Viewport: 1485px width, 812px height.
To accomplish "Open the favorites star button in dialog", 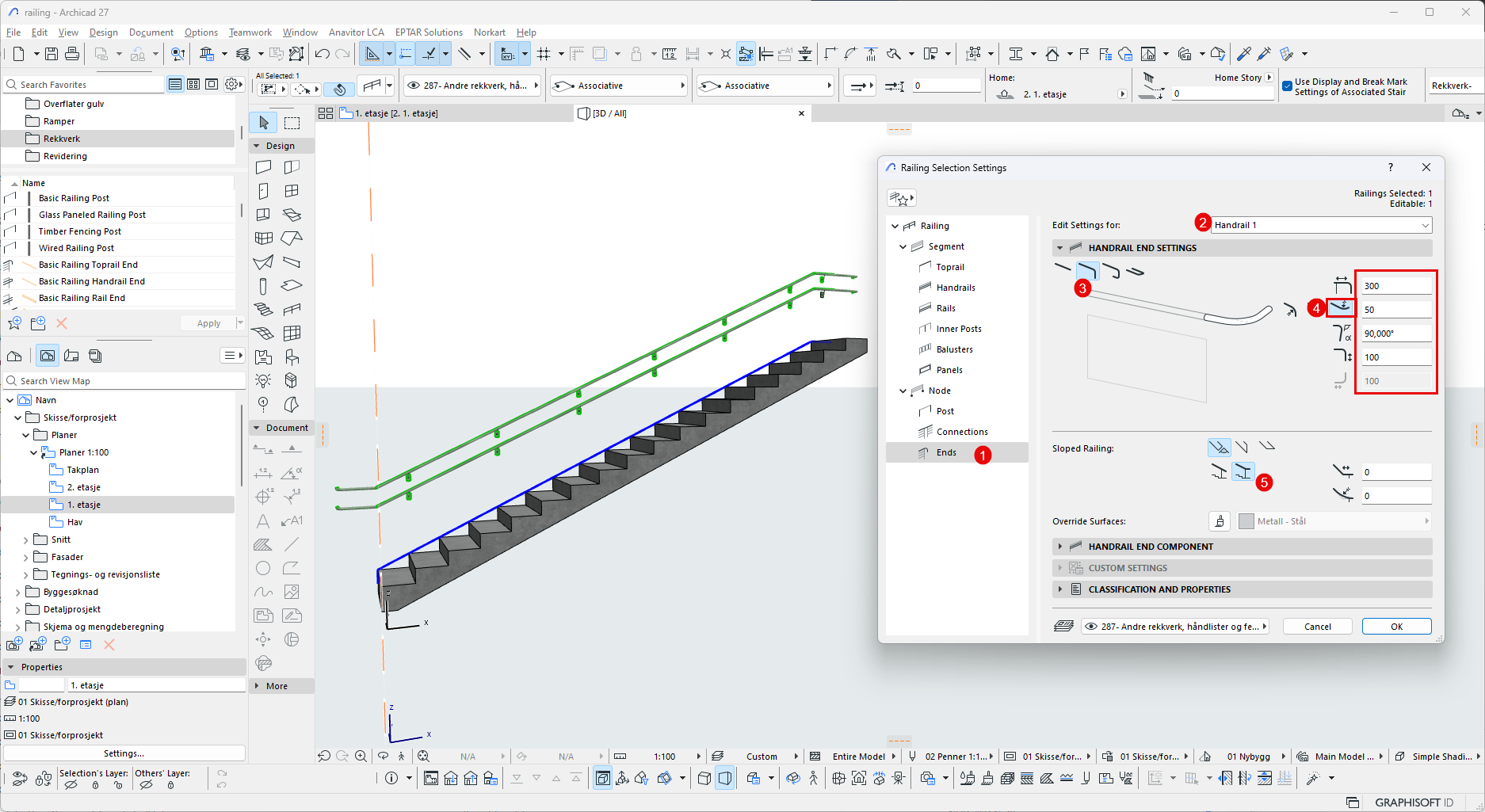I will tap(901, 198).
